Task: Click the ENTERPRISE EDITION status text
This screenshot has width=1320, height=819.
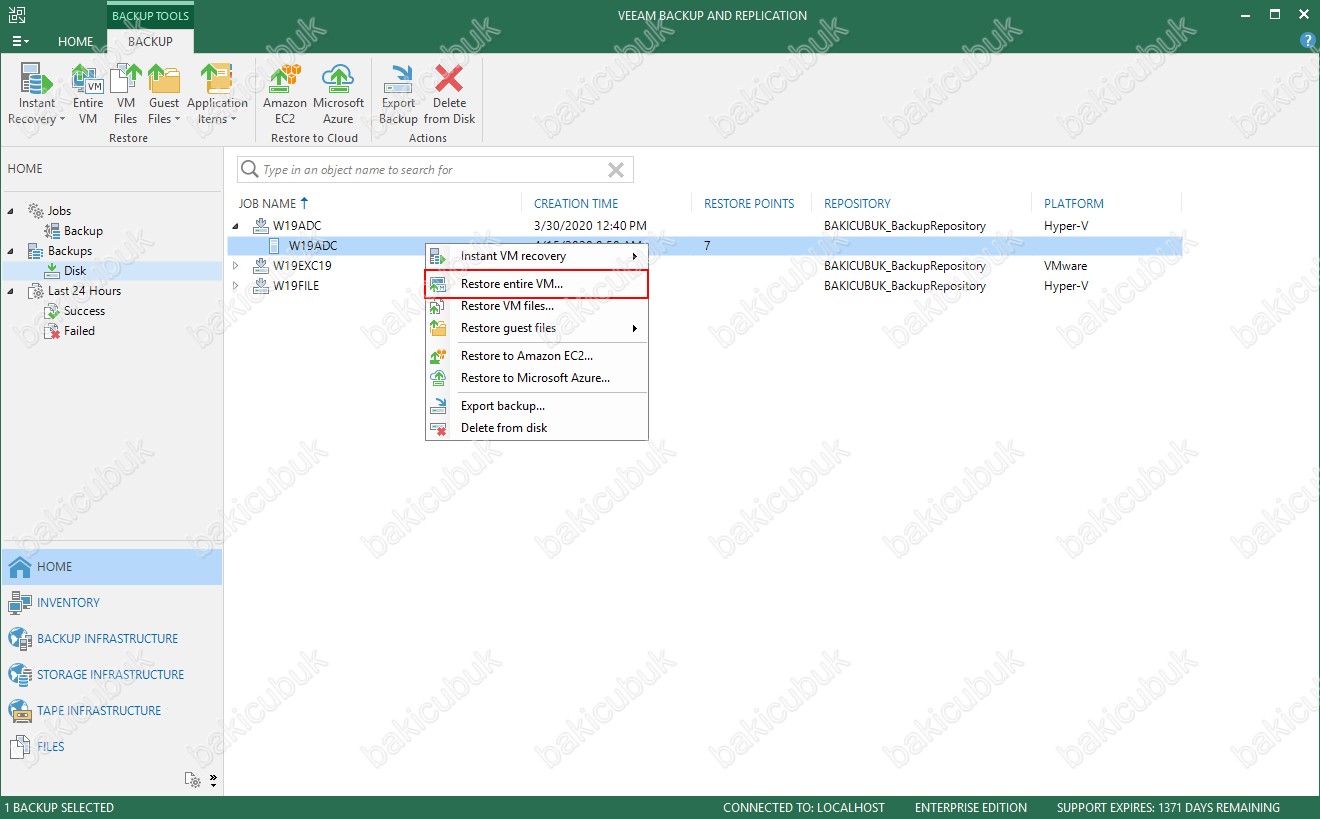Action: tap(971, 808)
